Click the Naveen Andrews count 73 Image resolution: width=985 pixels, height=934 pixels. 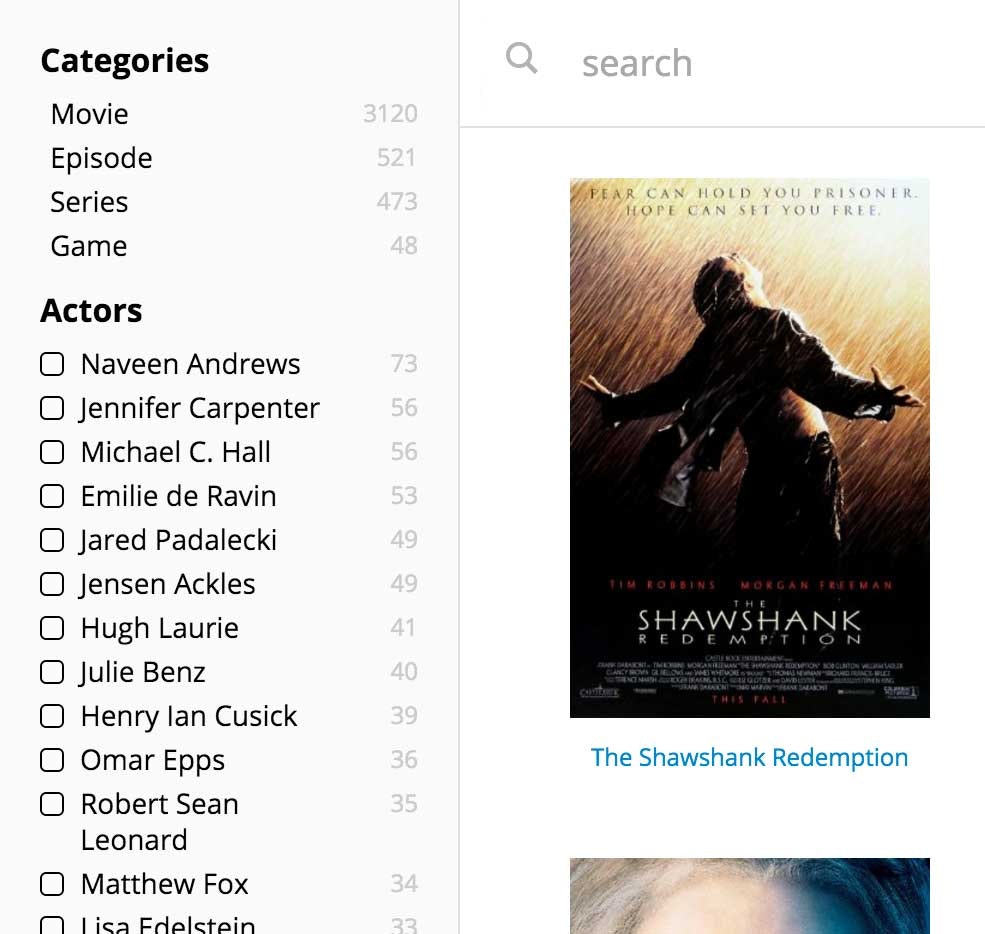pos(404,364)
